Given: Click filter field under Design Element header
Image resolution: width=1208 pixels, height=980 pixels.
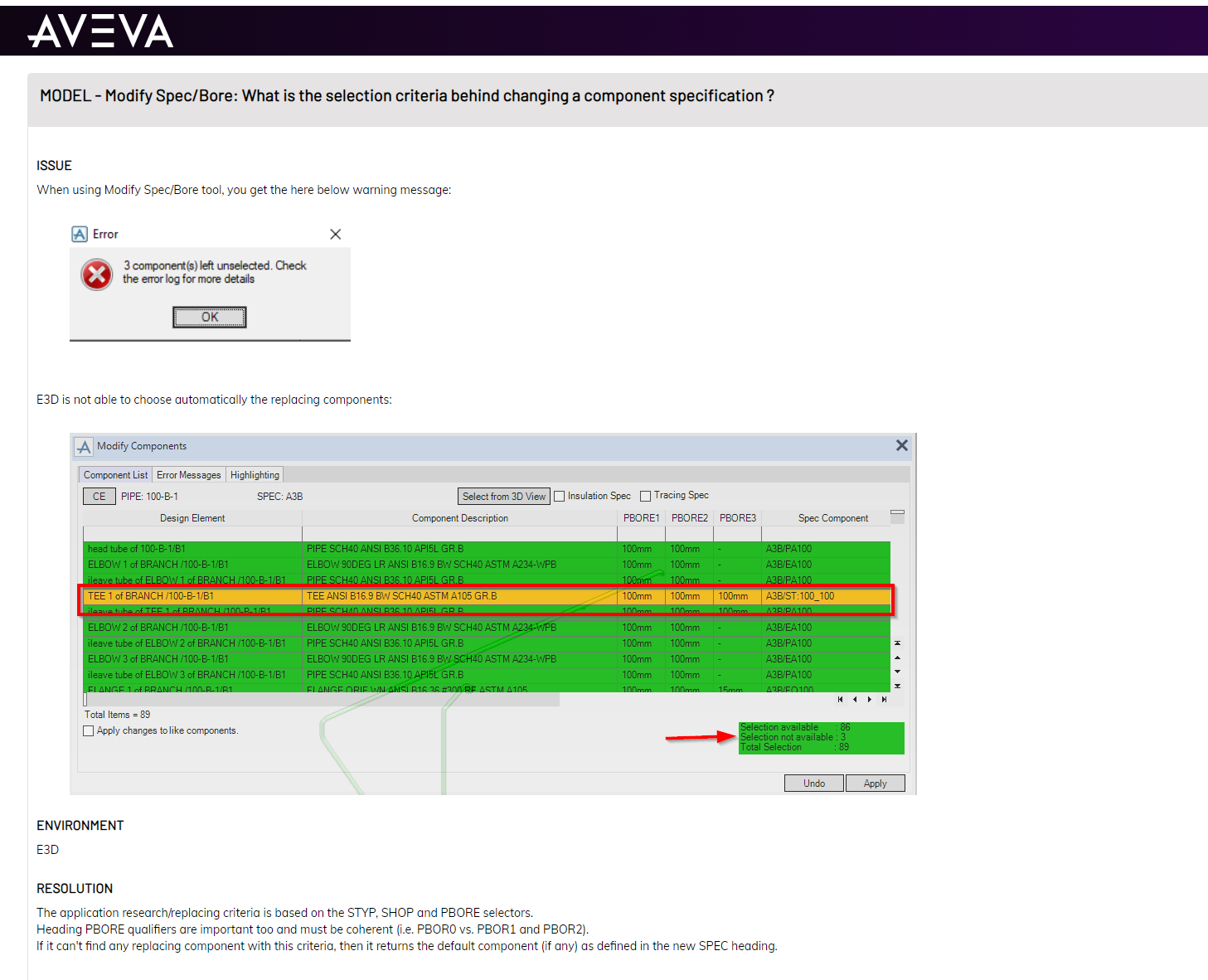Looking at the screenshot, I should click(x=192, y=533).
